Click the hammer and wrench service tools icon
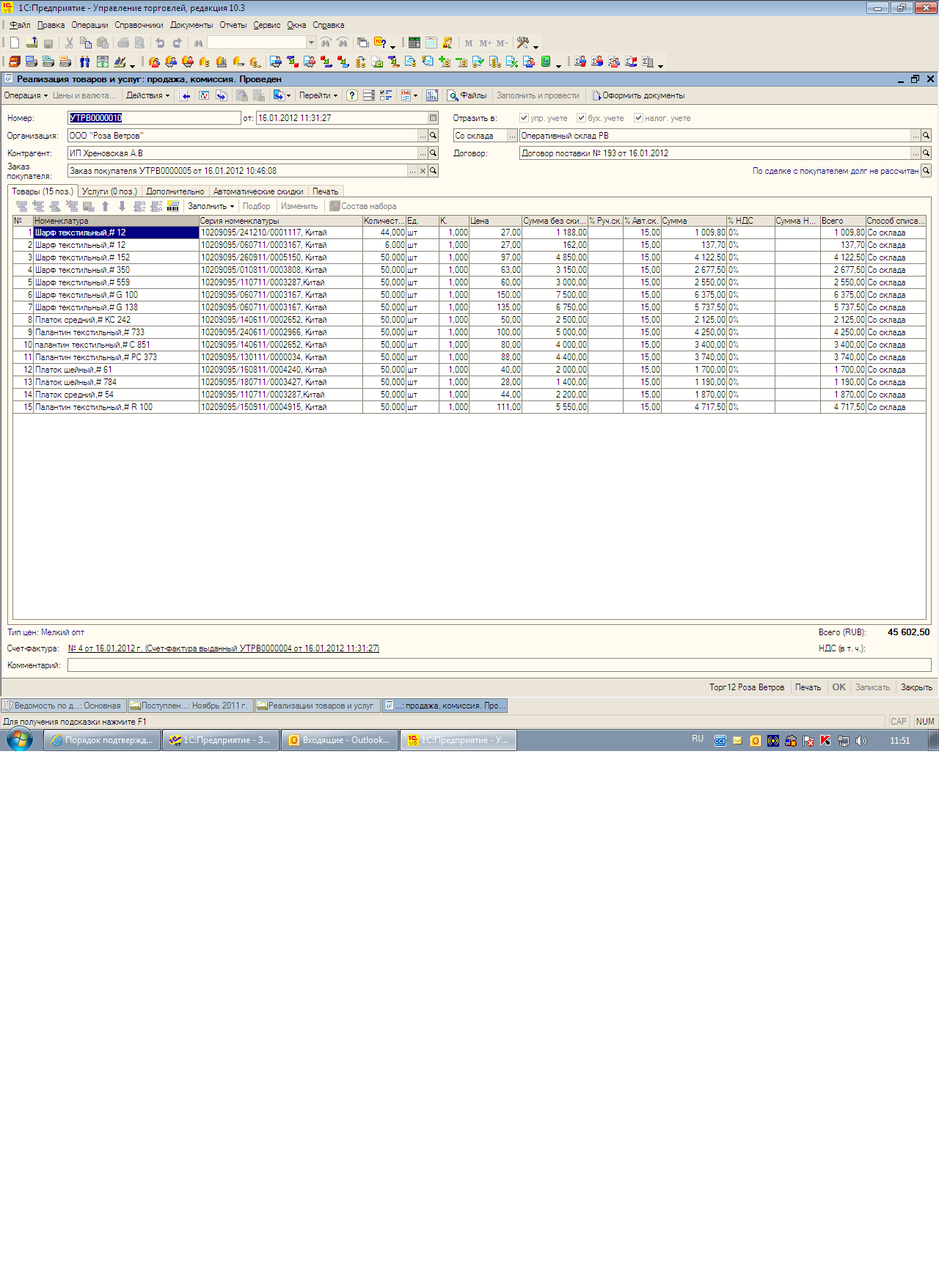The width and height of the screenshot is (939, 1288). 523,43
